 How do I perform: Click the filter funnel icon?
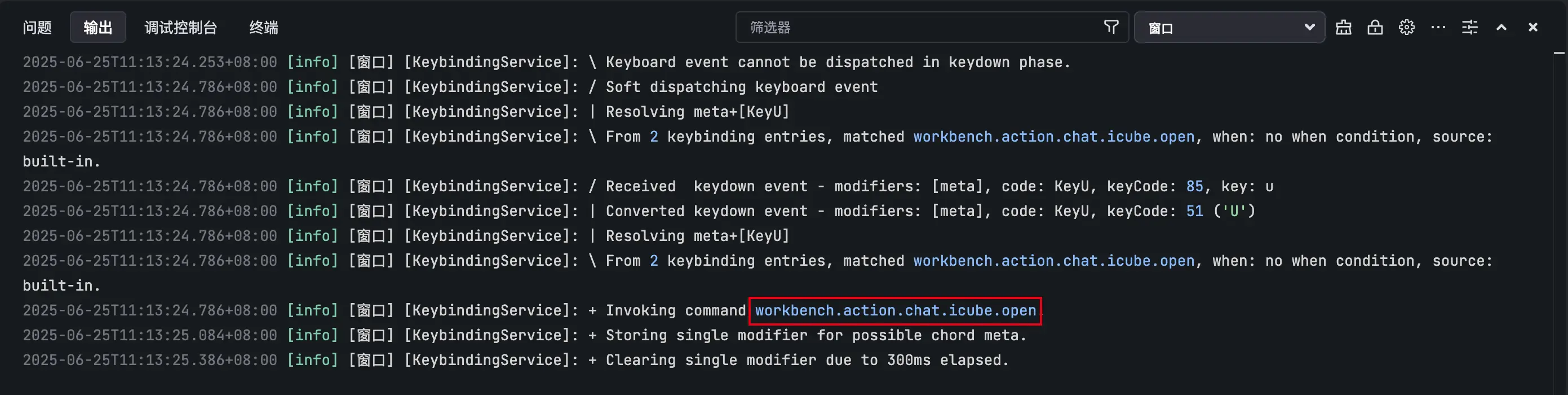point(1111,28)
